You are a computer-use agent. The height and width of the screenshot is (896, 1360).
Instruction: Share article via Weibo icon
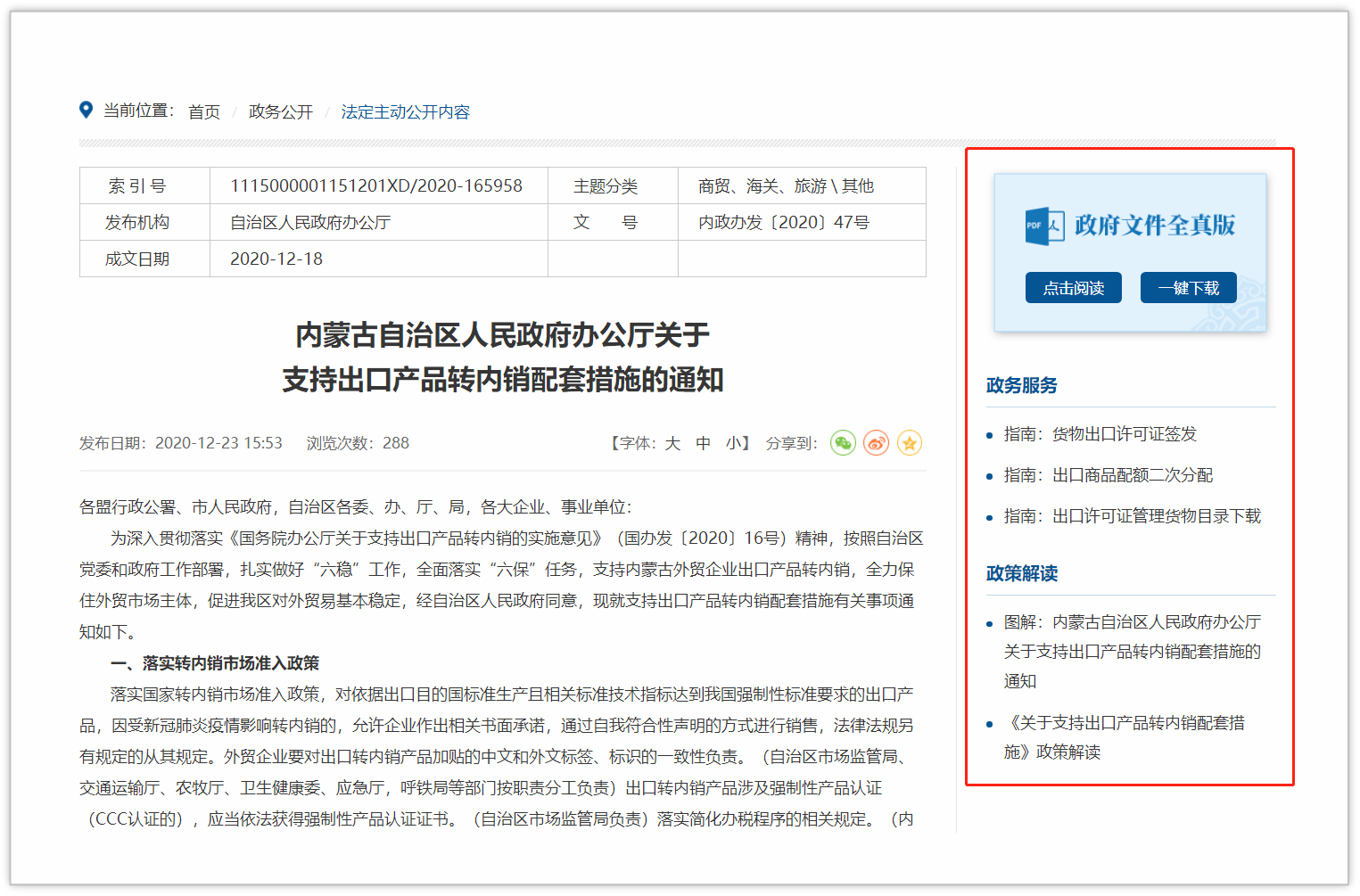tap(876, 443)
